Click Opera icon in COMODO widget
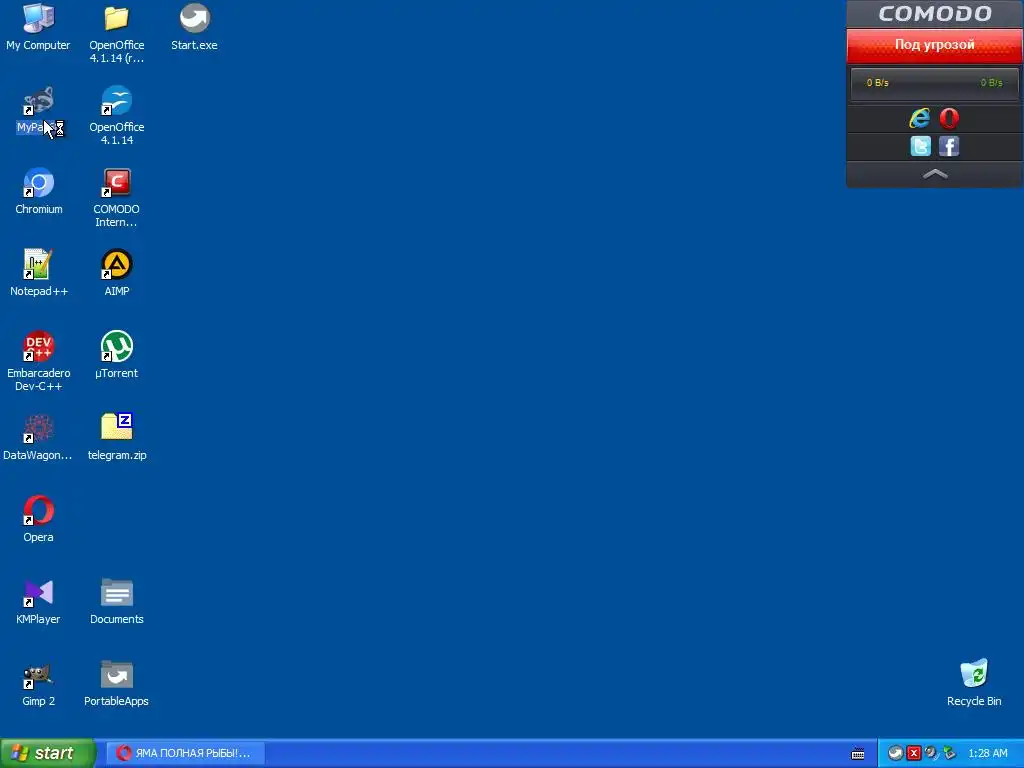1024x768 pixels. tap(949, 118)
